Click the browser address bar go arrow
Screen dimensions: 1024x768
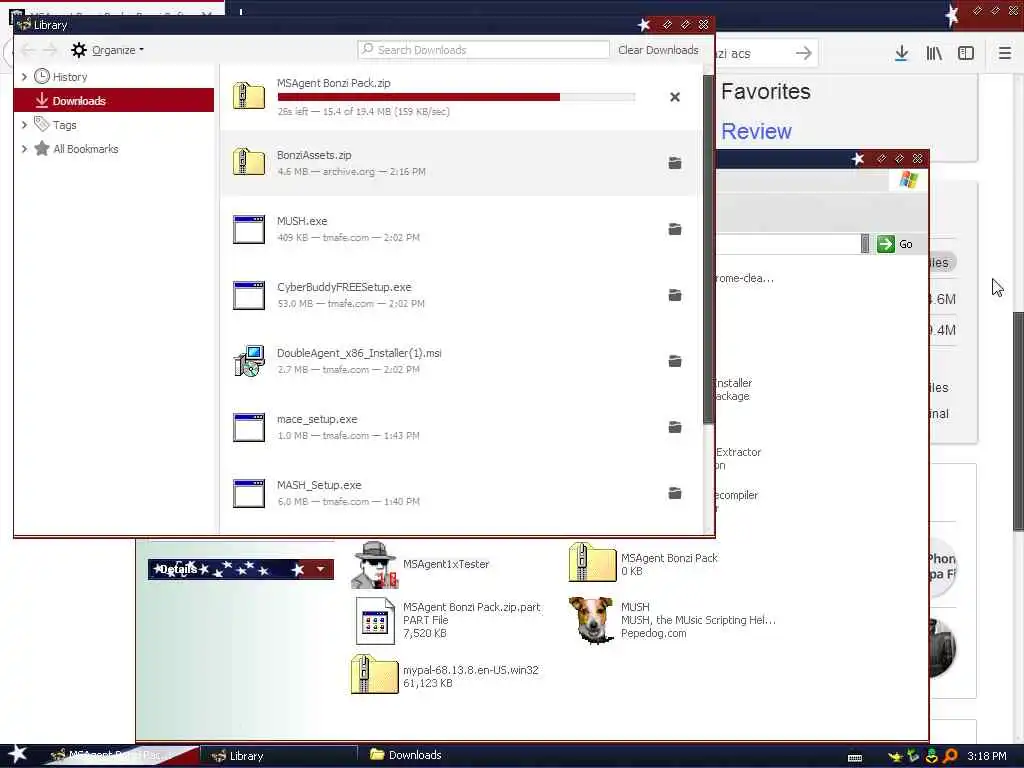click(x=804, y=54)
